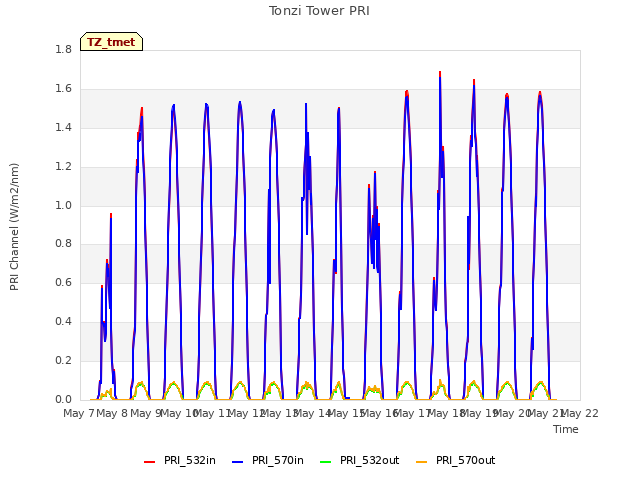Click the orange PRI_570out legend swatch

pyautogui.click(x=422, y=462)
